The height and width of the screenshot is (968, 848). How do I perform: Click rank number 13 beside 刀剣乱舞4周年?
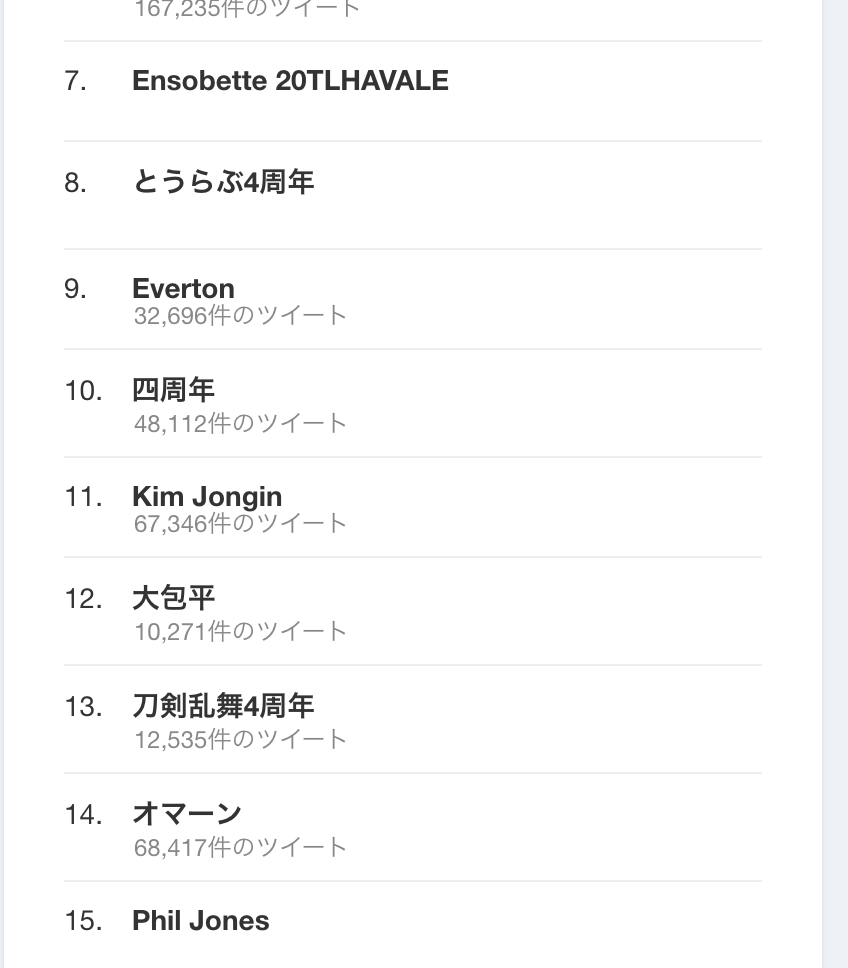[83, 707]
